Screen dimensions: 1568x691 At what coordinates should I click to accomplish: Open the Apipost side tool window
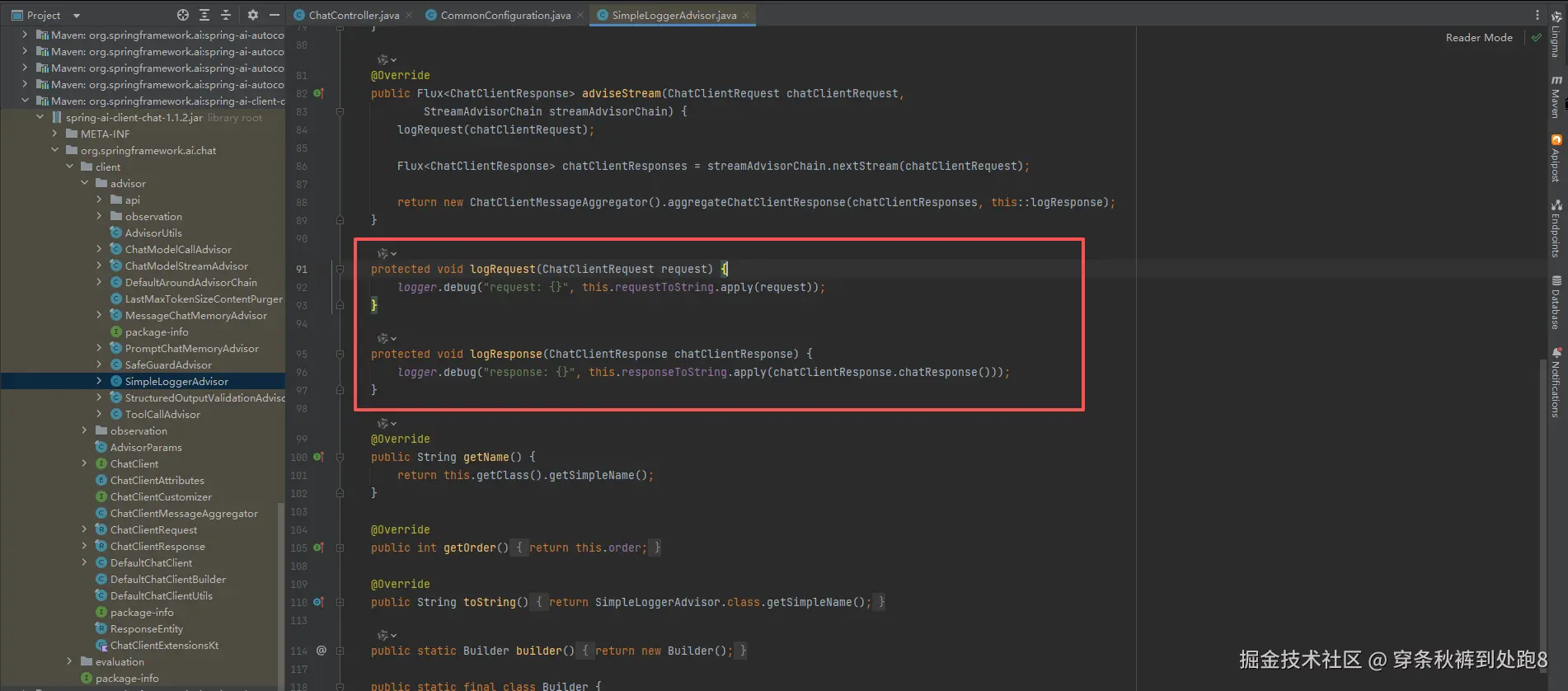(1556, 158)
